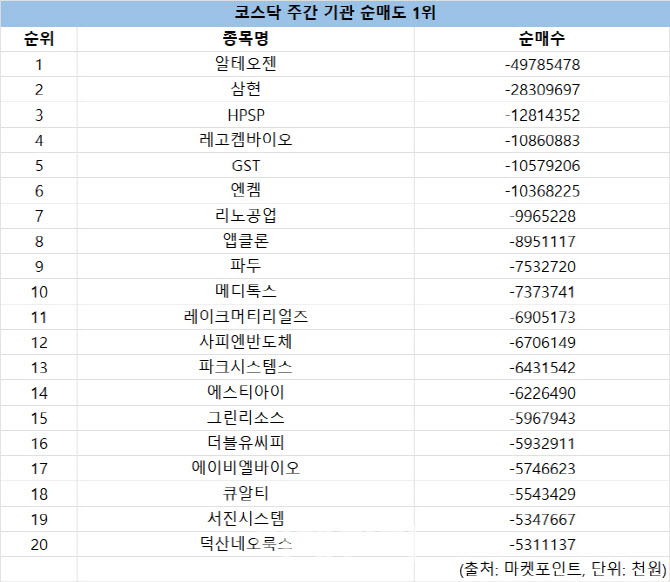Click the stock name 앱클론
The width and height of the screenshot is (670, 582).
coord(246,241)
